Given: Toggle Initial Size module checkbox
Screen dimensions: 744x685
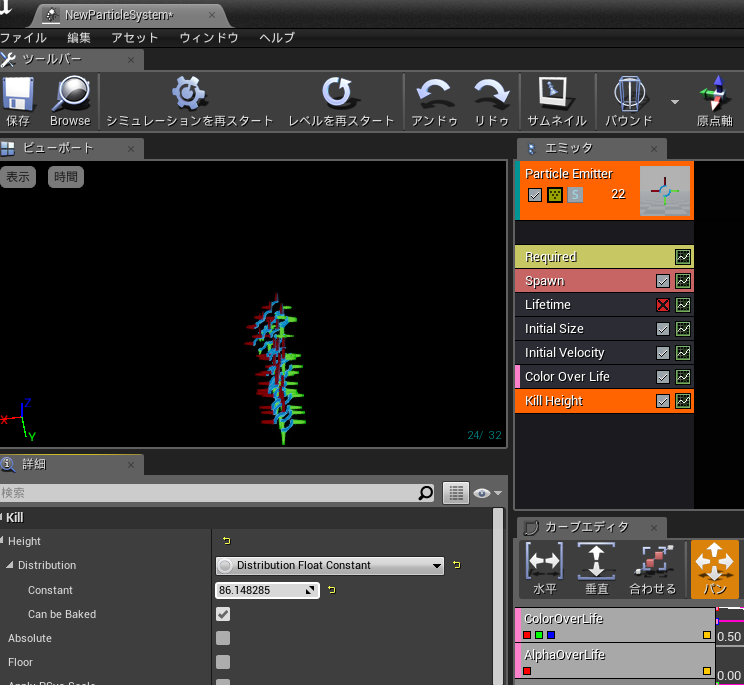Looking at the screenshot, I should pos(663,329).
